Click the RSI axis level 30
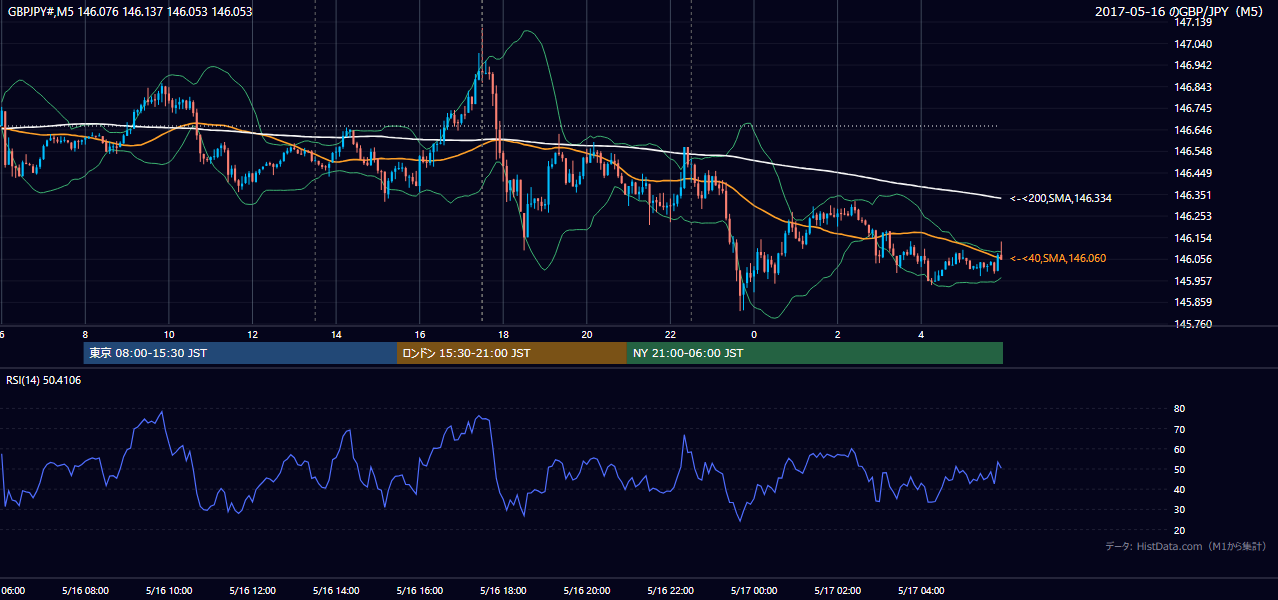Viewport: 1278px width, 600px height. 1180,510
